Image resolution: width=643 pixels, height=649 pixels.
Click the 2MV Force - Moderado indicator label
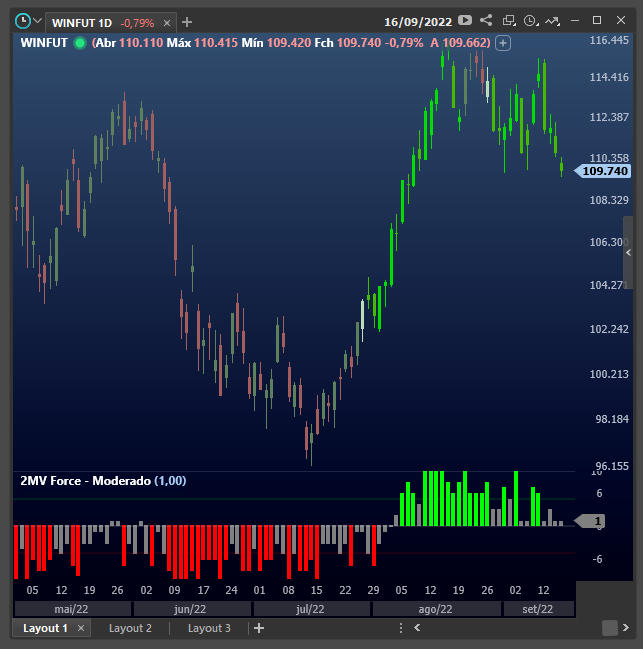[x=85, y=481]
